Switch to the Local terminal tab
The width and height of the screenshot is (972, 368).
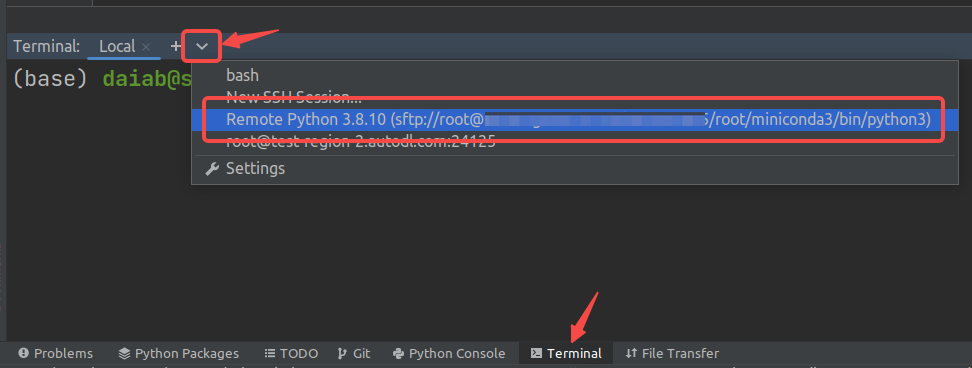[117, 46]
